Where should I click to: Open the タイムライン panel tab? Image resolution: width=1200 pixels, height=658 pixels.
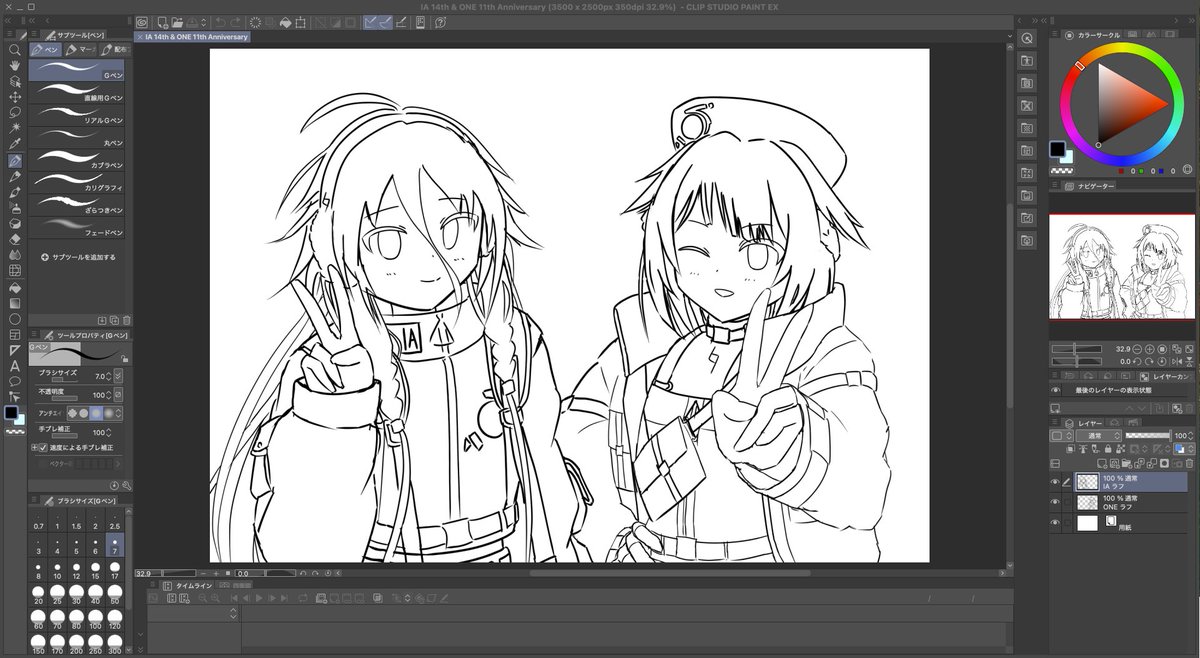187,586
